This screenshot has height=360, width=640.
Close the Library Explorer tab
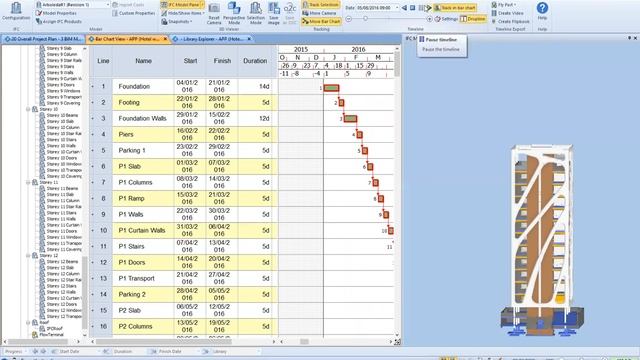click(x=249, y=39)
